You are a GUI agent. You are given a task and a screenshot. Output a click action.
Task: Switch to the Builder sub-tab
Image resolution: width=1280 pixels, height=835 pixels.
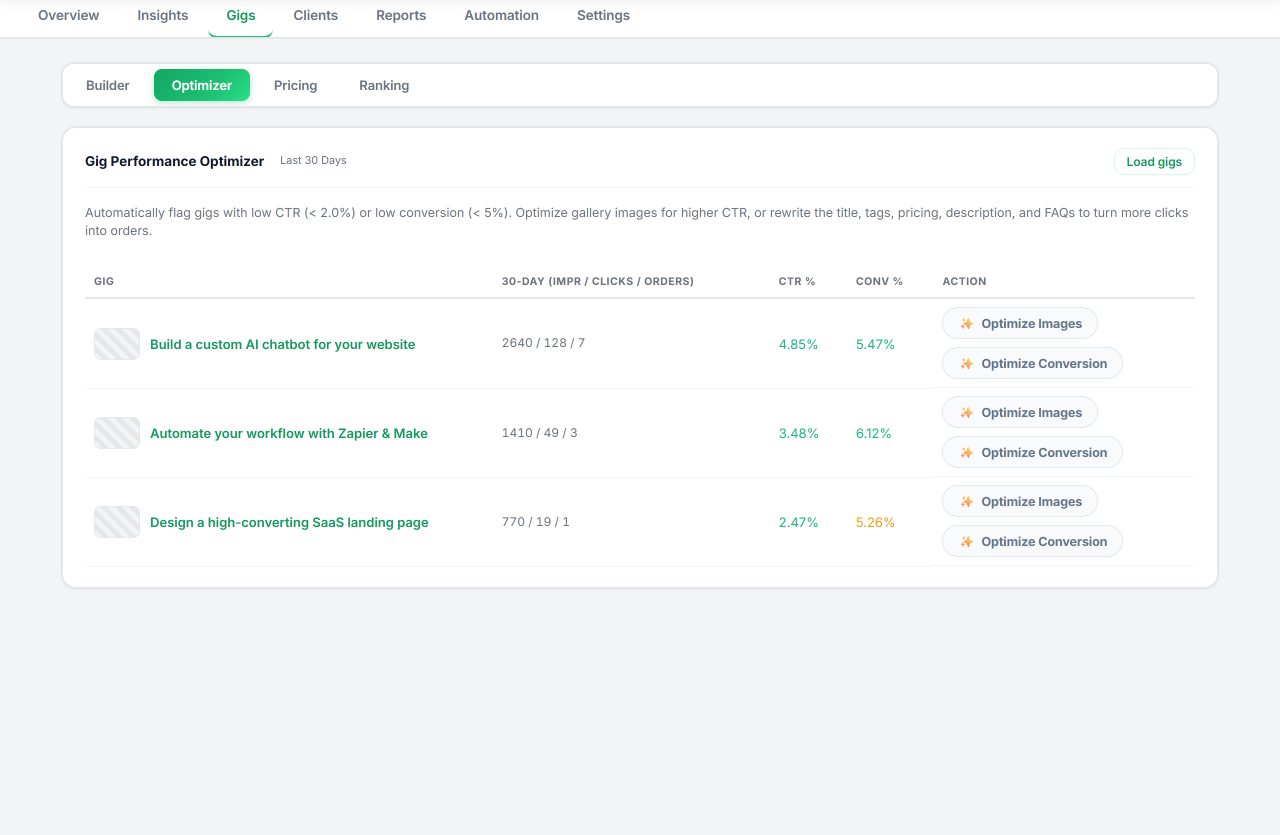pos(108,85)
